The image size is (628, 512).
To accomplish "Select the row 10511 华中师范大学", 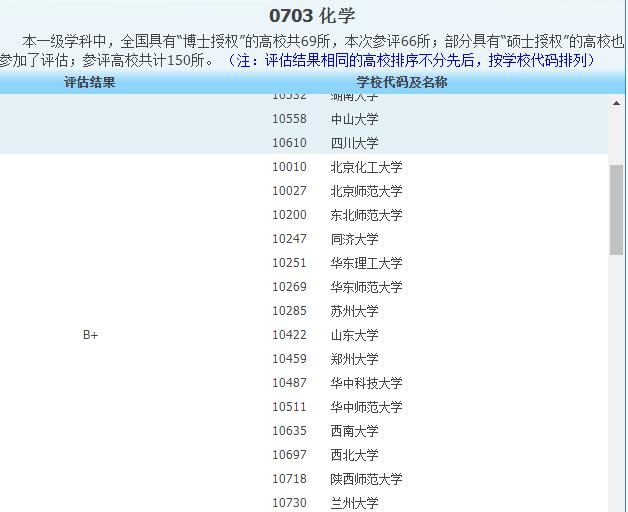I will [337, 407].
